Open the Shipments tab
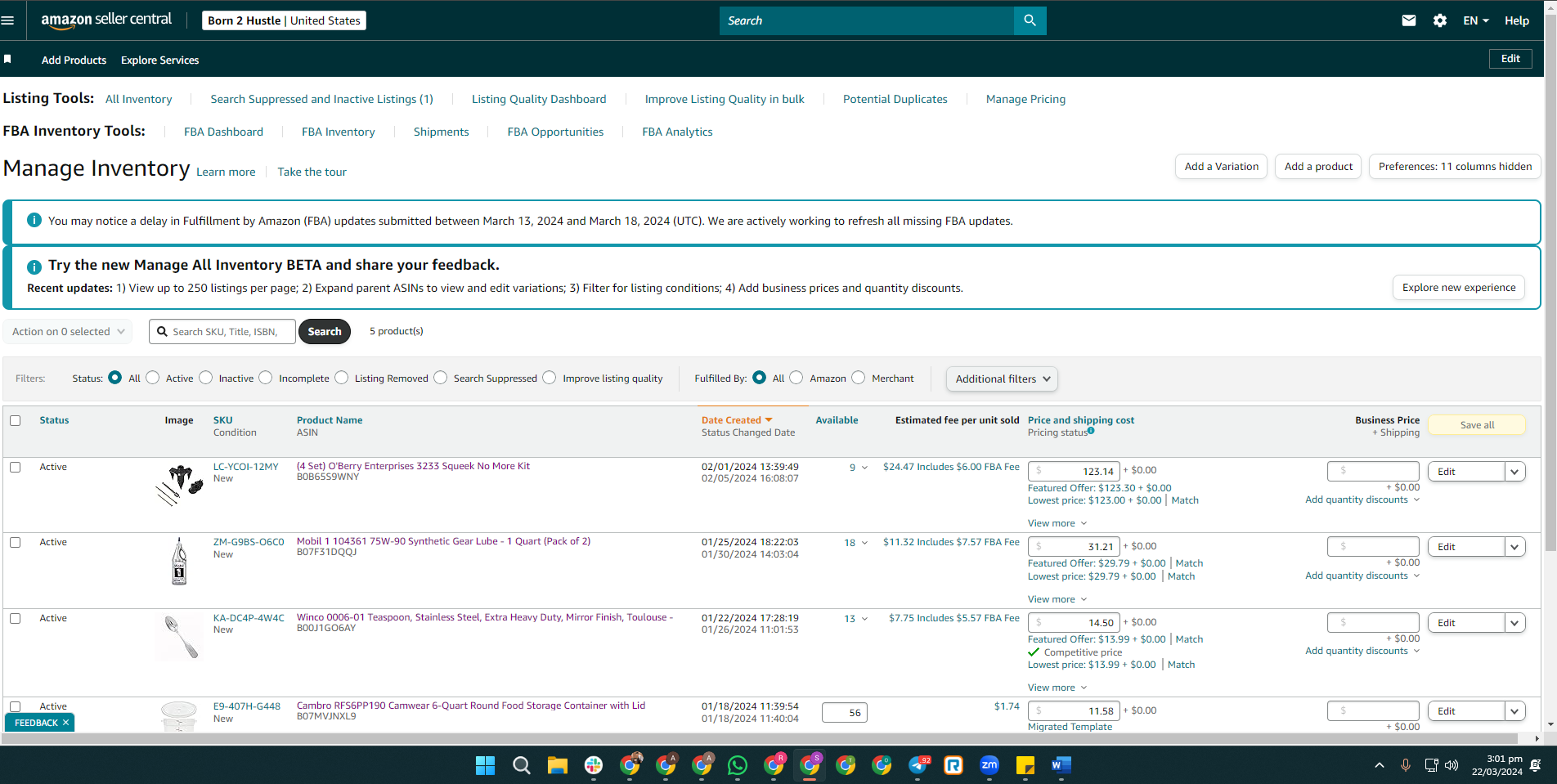The image size is (1557, 784). coord(441,132)
